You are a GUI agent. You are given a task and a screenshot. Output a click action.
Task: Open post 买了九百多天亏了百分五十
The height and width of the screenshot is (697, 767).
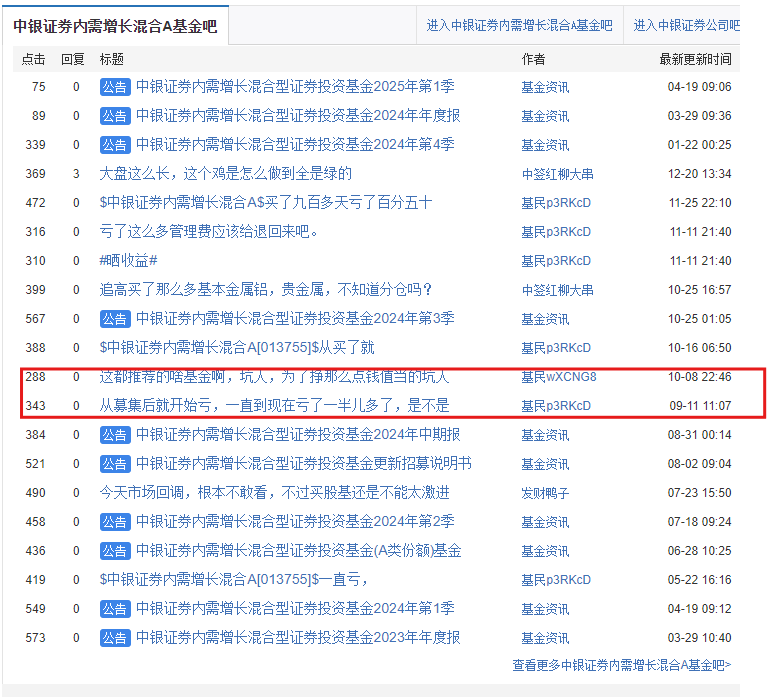pos(266,202)
